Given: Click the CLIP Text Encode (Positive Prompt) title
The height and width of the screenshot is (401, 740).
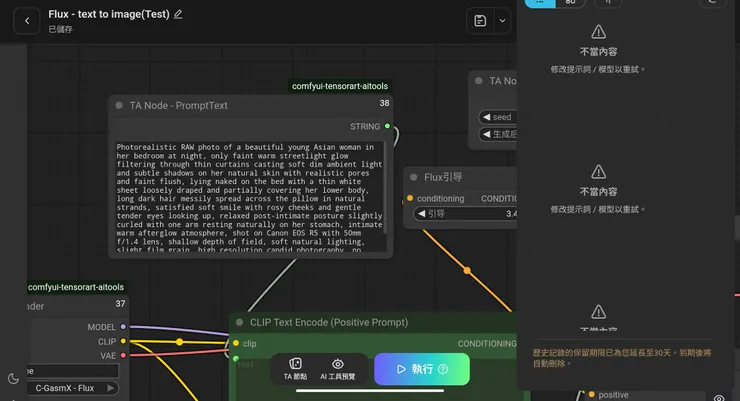Looking at the screenshot, I should 329,322.
